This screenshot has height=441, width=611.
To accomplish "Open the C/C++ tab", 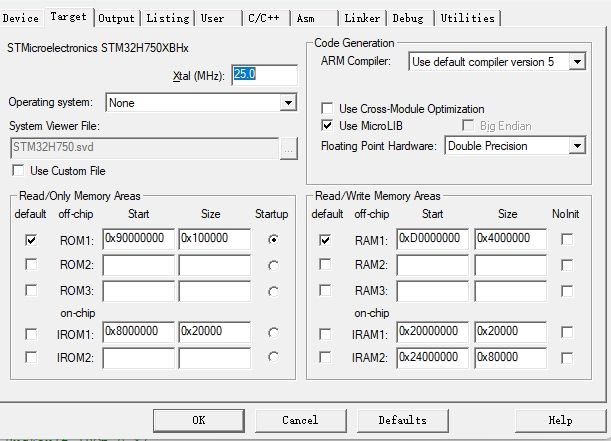I will (264, 18).
